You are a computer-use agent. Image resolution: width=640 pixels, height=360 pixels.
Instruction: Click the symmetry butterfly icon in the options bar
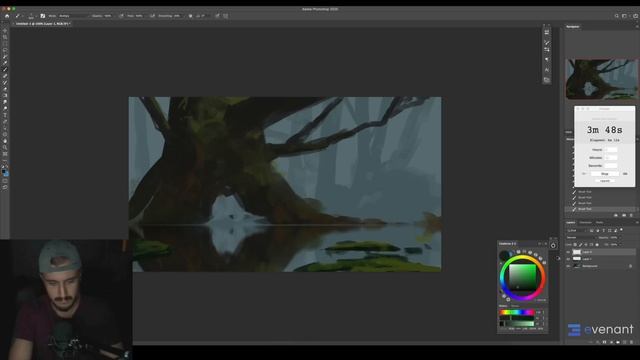[x=226, y=16]
